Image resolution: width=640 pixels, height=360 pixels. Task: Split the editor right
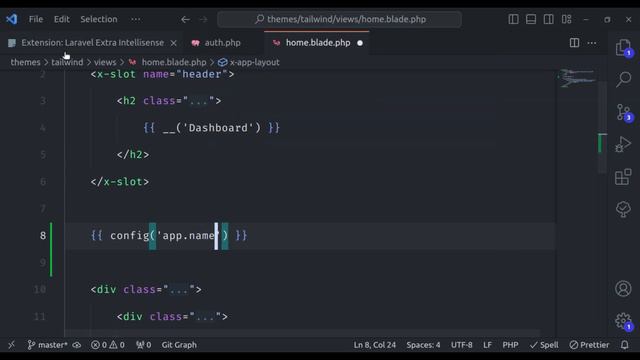tap(574, 42)
